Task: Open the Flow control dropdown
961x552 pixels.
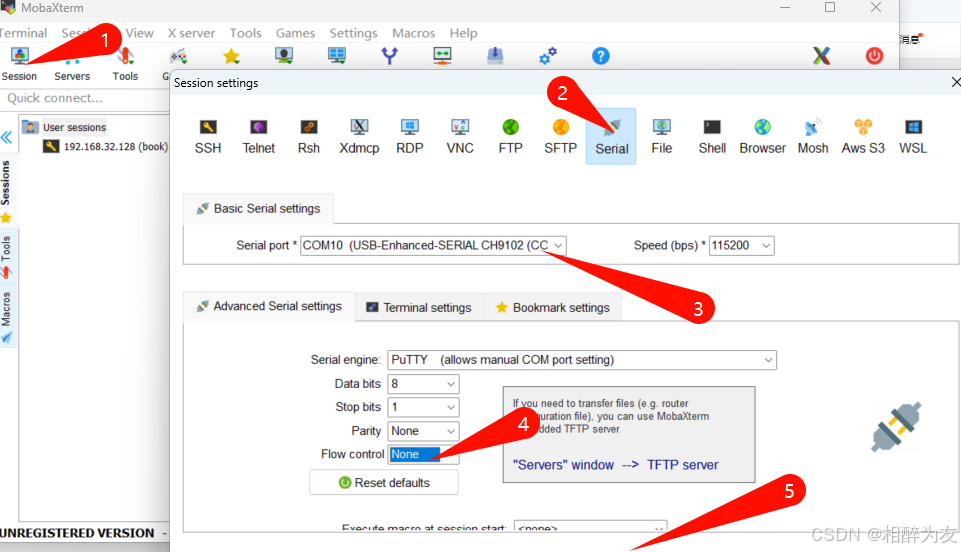Action: [424, 455]
